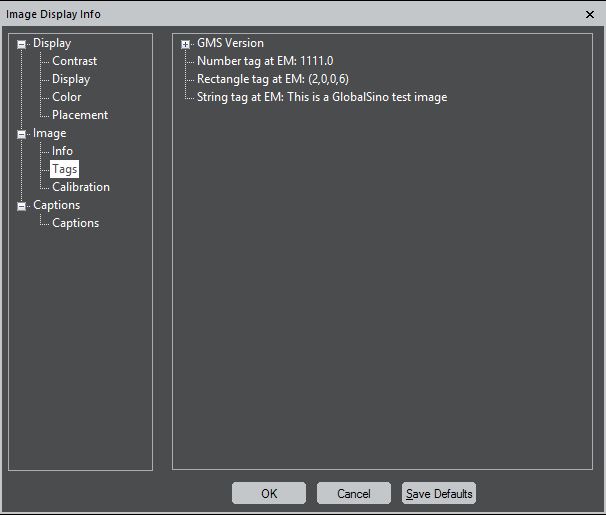This screenshot has width=606, height=515.
Task: Select the Display sub-item under Display
Action: [71, 79]
